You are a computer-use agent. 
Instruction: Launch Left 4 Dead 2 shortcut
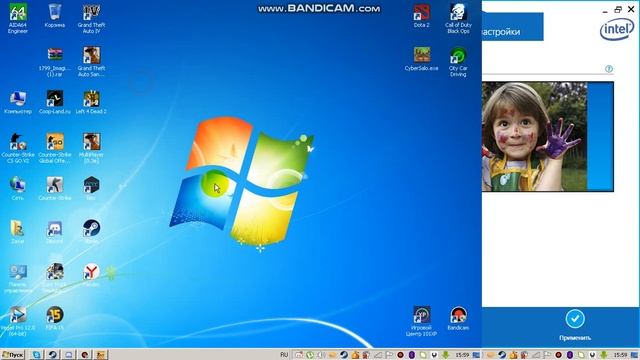point(91,102)
